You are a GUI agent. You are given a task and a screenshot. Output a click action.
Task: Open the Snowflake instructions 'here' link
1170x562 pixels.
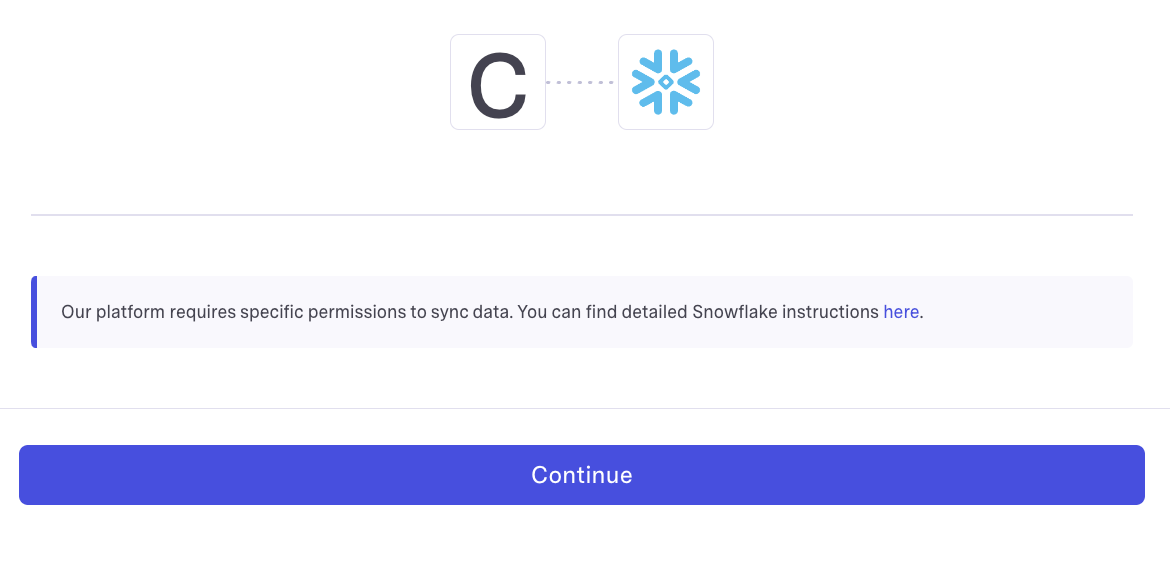901,312
